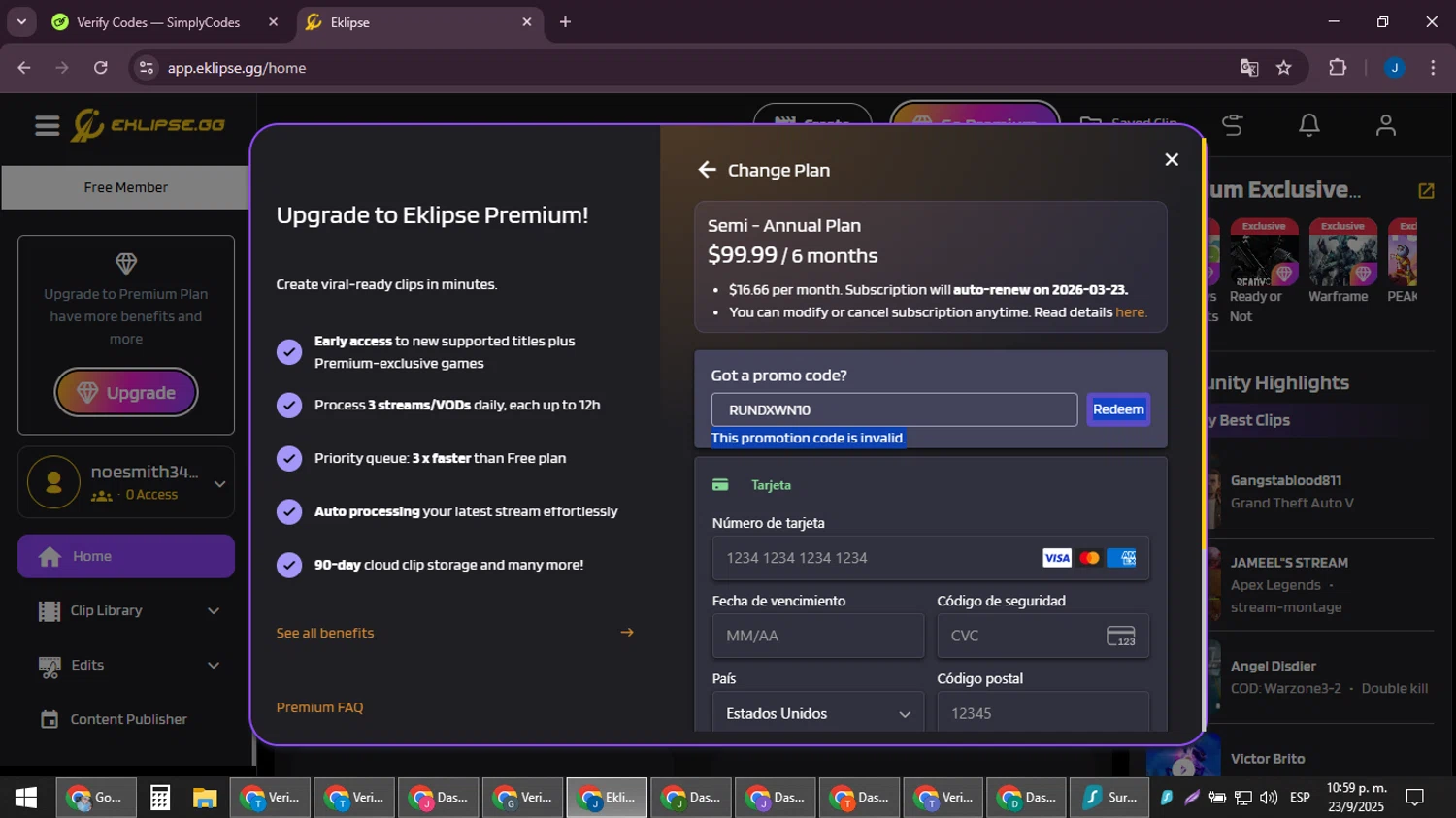The width and height of the screenshot is (1456, 818).
Task: Expand the Clip Library section
Action: [x=214, y=610]
